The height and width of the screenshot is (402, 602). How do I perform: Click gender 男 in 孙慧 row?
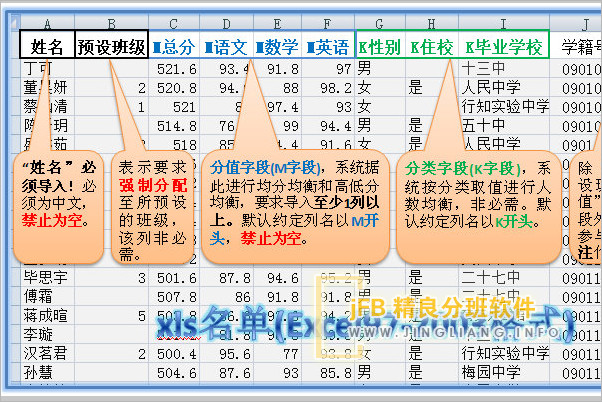coord(380,372)
